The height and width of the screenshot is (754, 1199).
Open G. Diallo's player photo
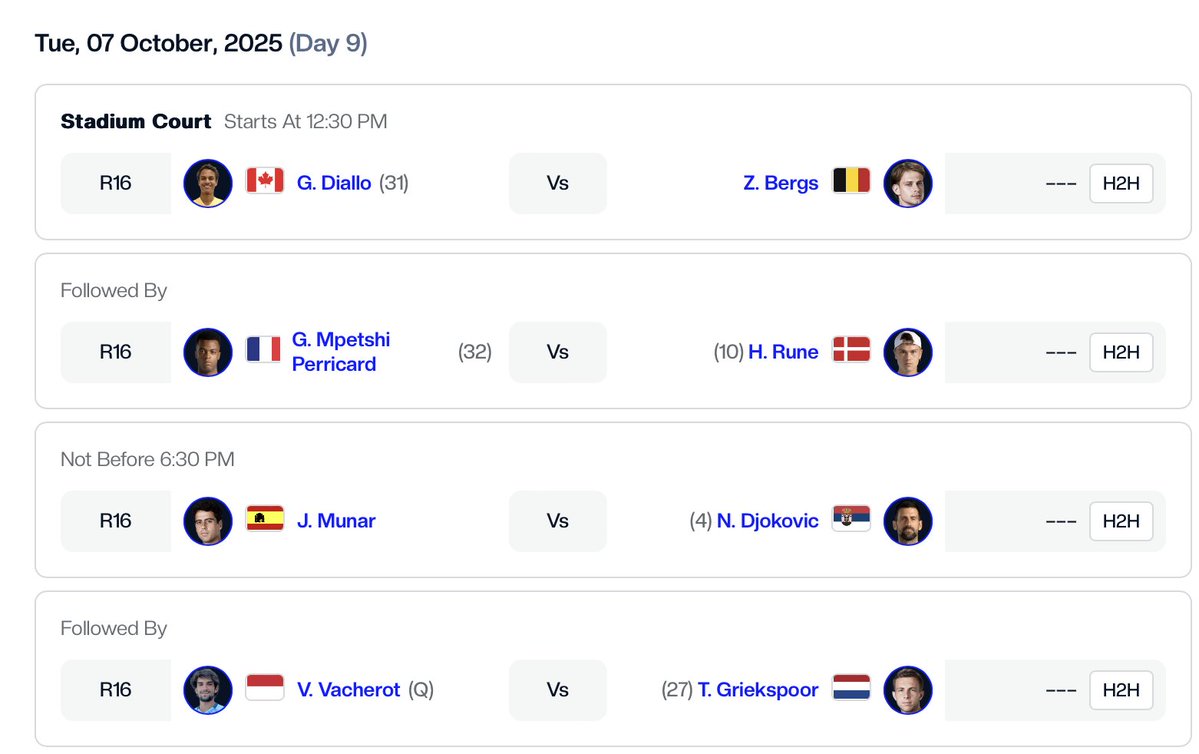tap(208, 183)
